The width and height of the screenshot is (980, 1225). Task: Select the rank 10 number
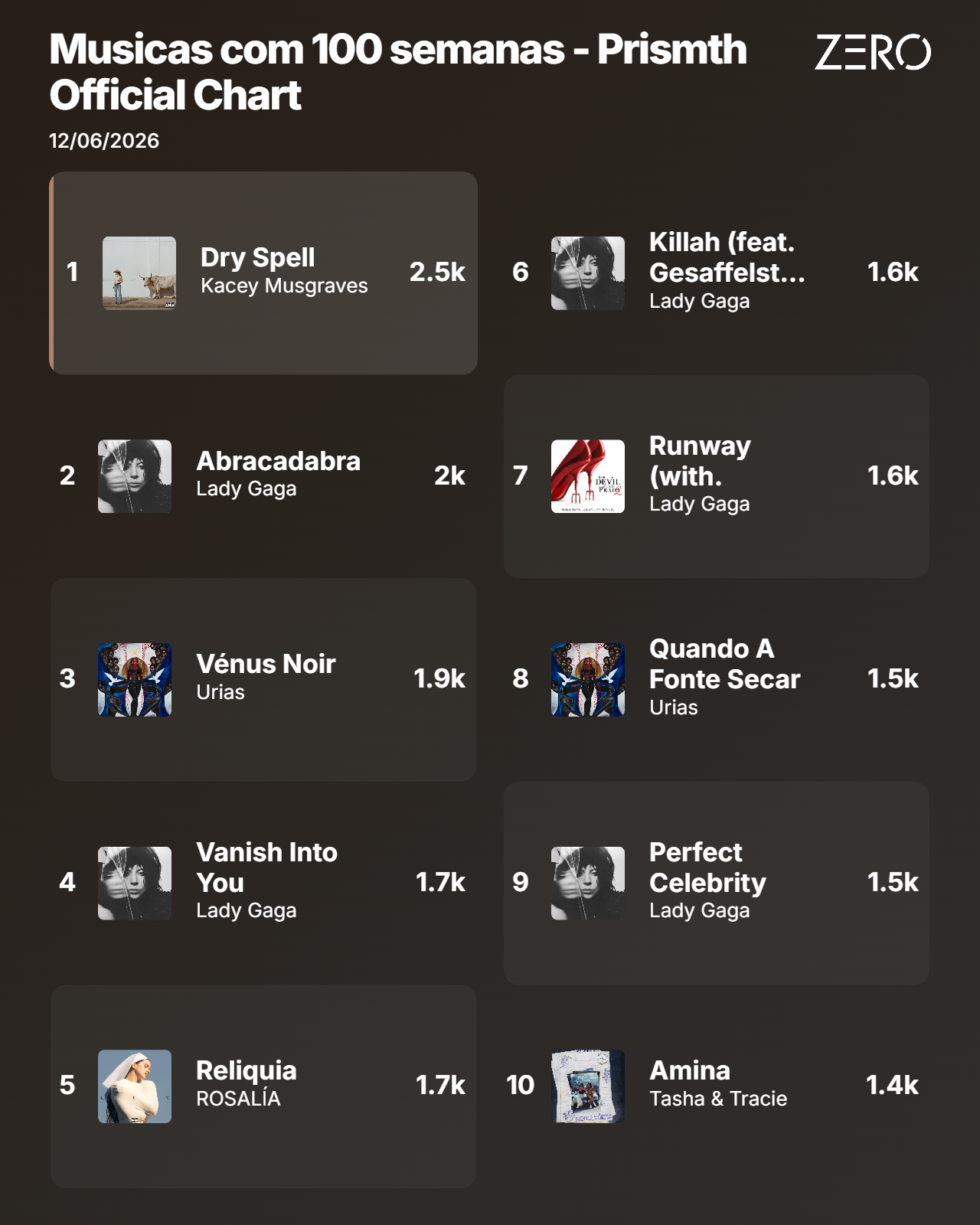(521, 1085)
